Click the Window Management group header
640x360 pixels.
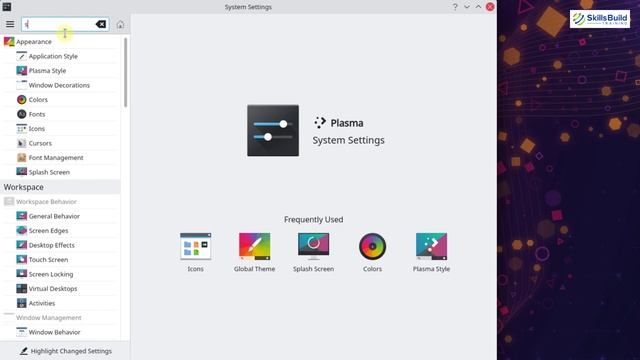click(60, 318)
